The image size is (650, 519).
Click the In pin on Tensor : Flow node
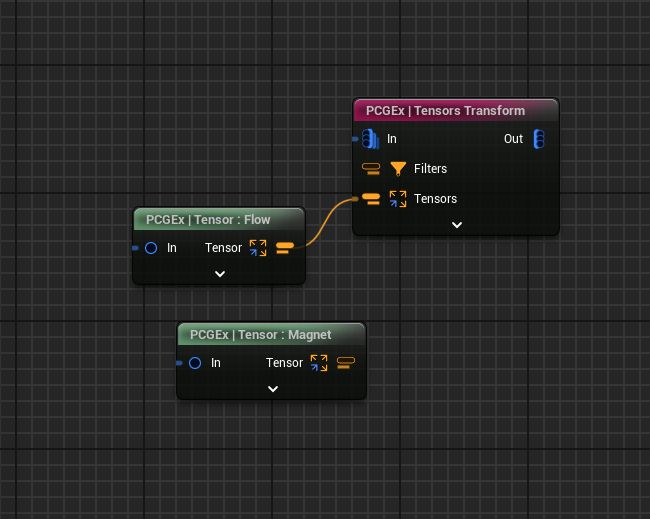pyautogui.click(x=151, y=248)
